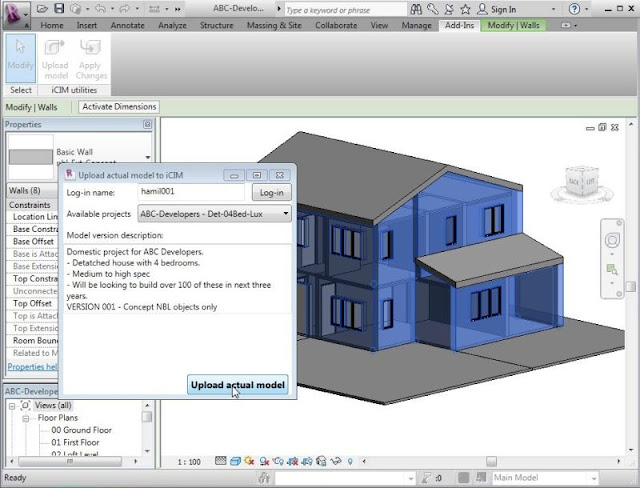Collapse the Views (all) tree node
The height and width of the screenshot is (488, 640).
(x=12, y=406)
